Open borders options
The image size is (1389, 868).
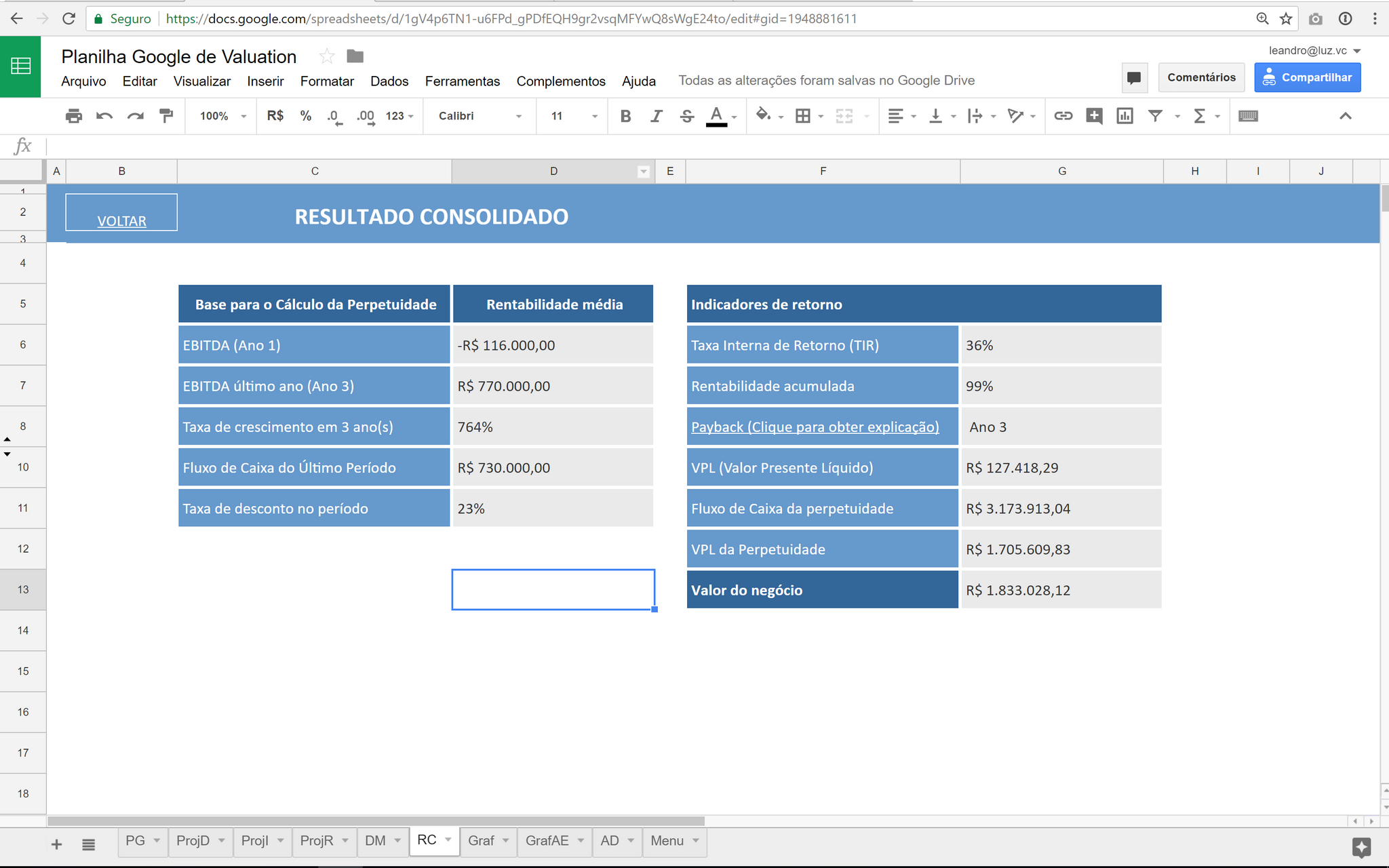click(809, 116)
